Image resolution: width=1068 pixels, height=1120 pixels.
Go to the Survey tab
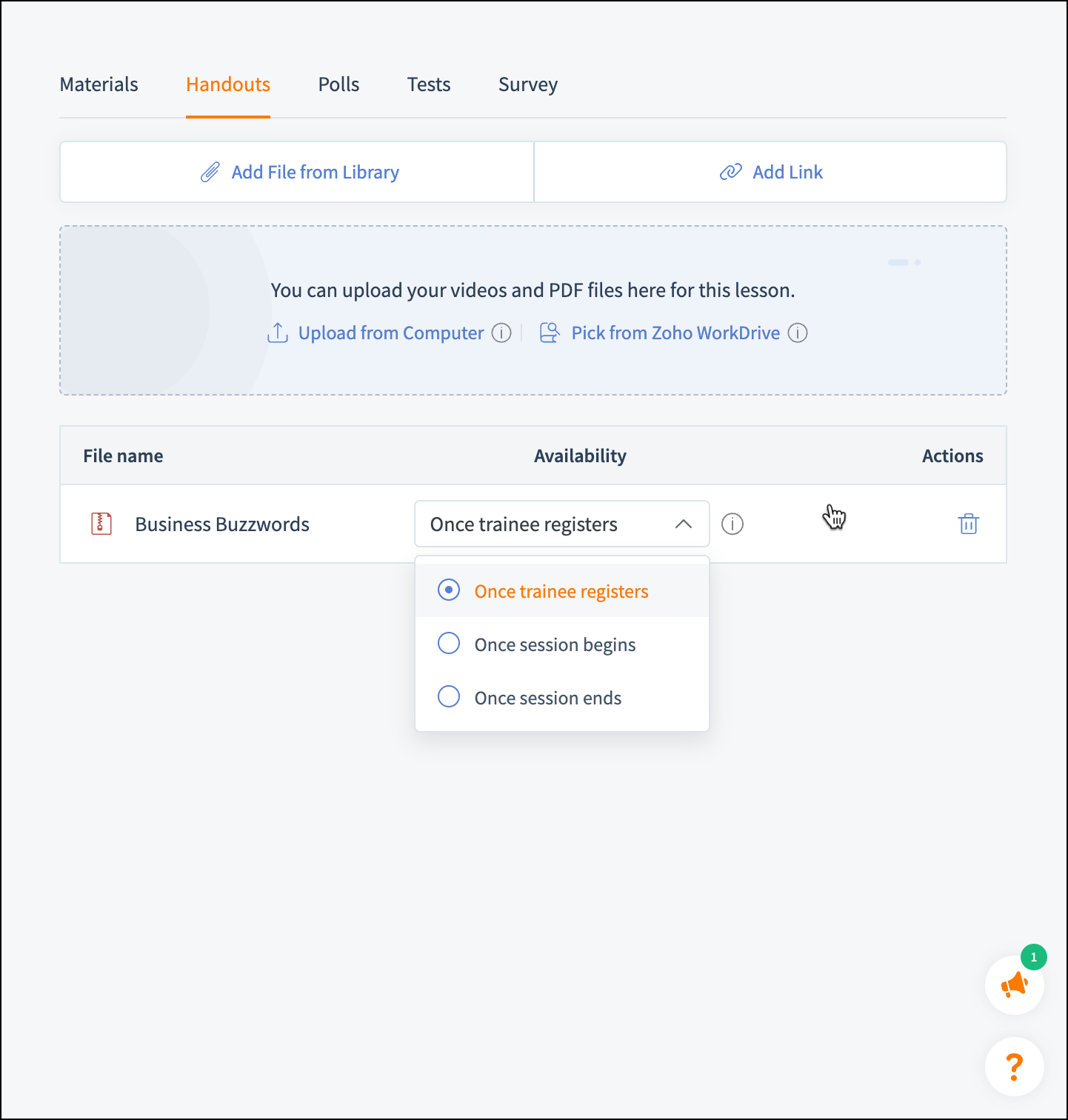(x=527, y=84)
